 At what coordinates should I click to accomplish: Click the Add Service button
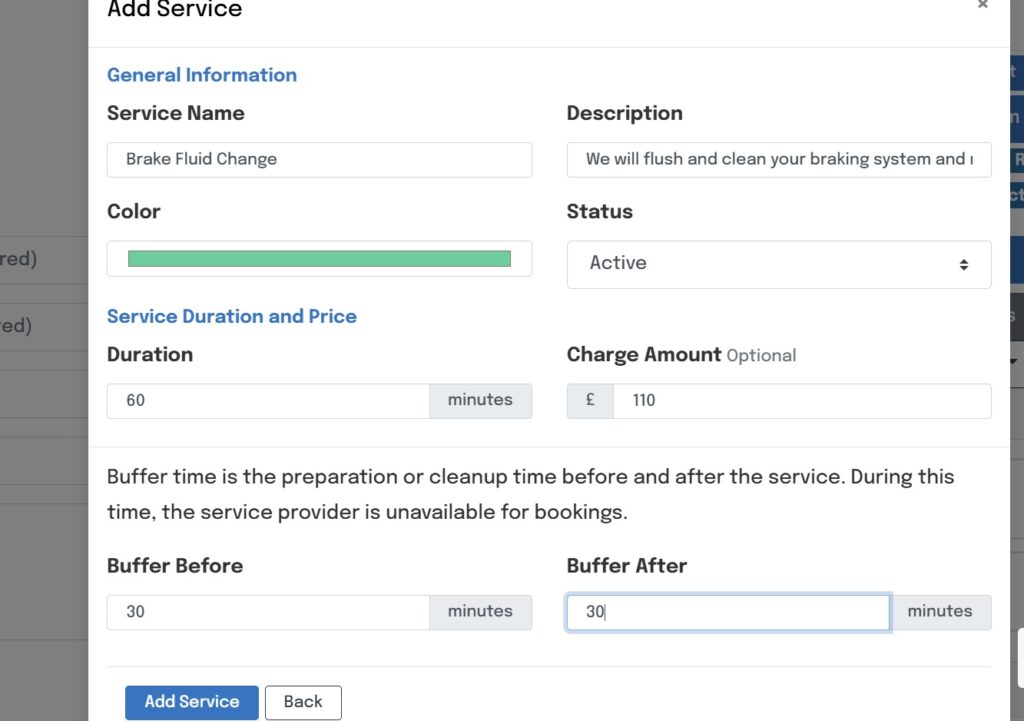pos(191,702)
